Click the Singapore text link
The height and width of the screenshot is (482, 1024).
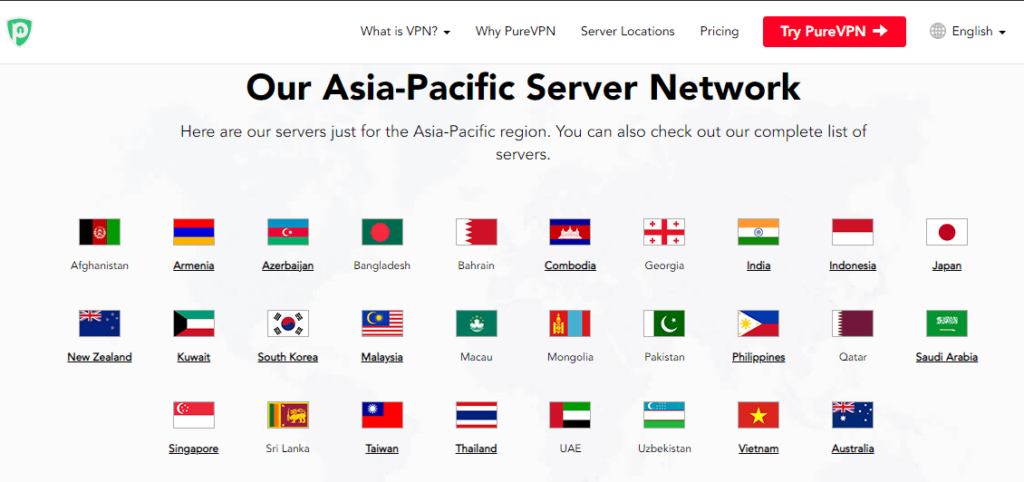193,449
